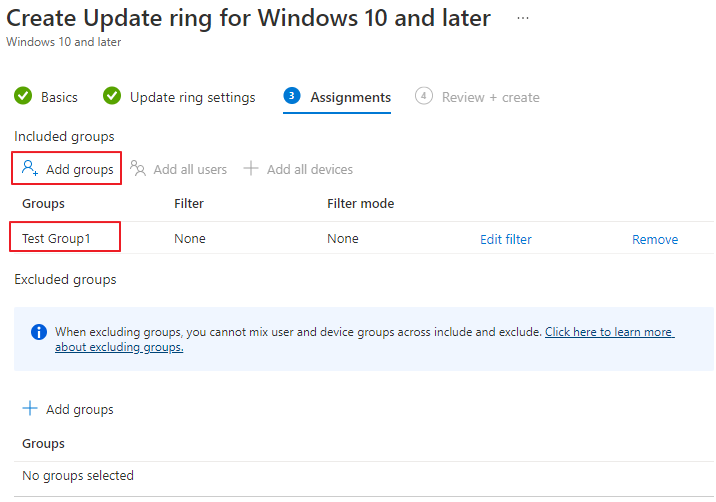Click the step 4 circle icon
This screenshot has width=716, height=502.
coord(424,96)
